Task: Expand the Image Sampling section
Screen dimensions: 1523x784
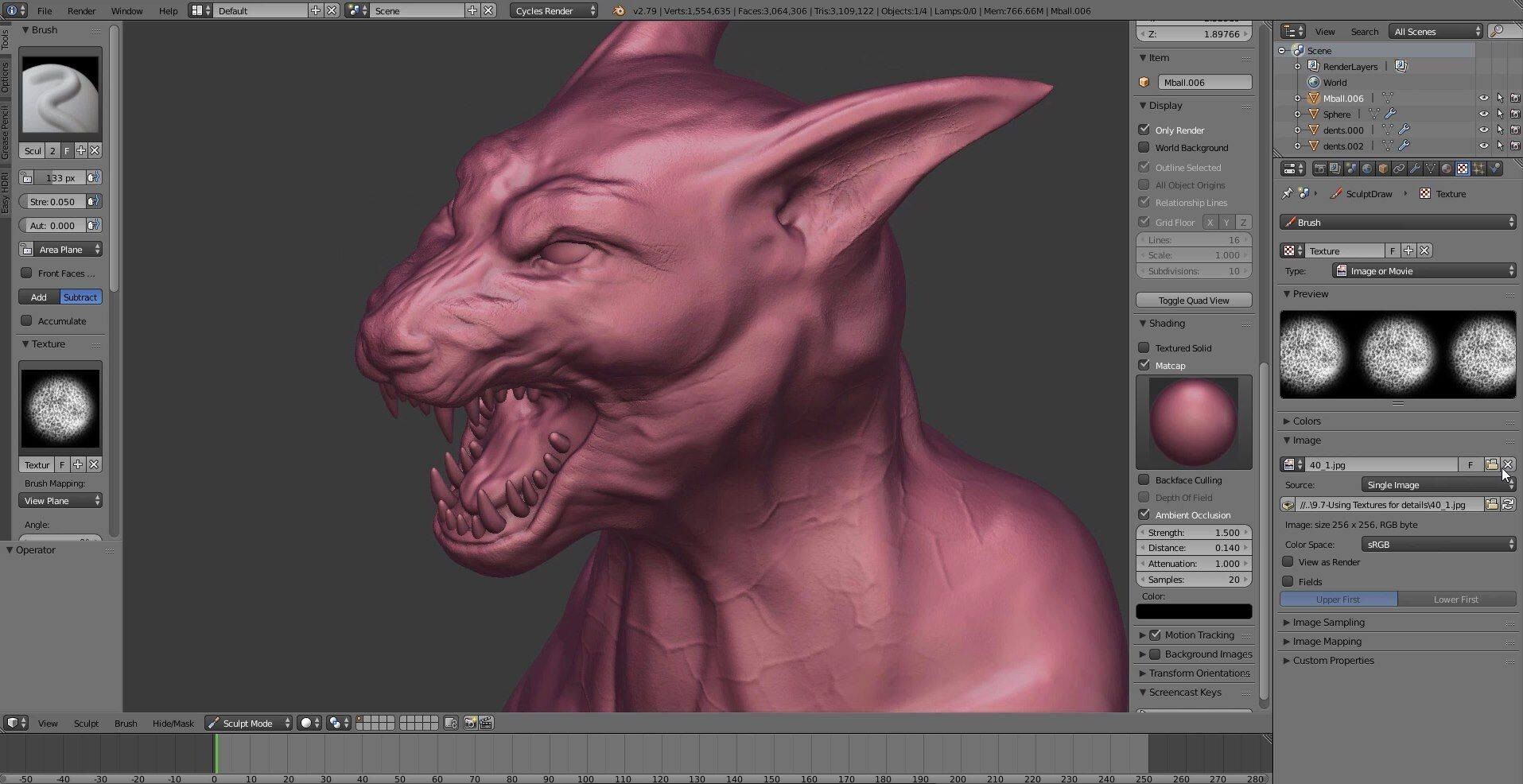Action: (1327, 622)
